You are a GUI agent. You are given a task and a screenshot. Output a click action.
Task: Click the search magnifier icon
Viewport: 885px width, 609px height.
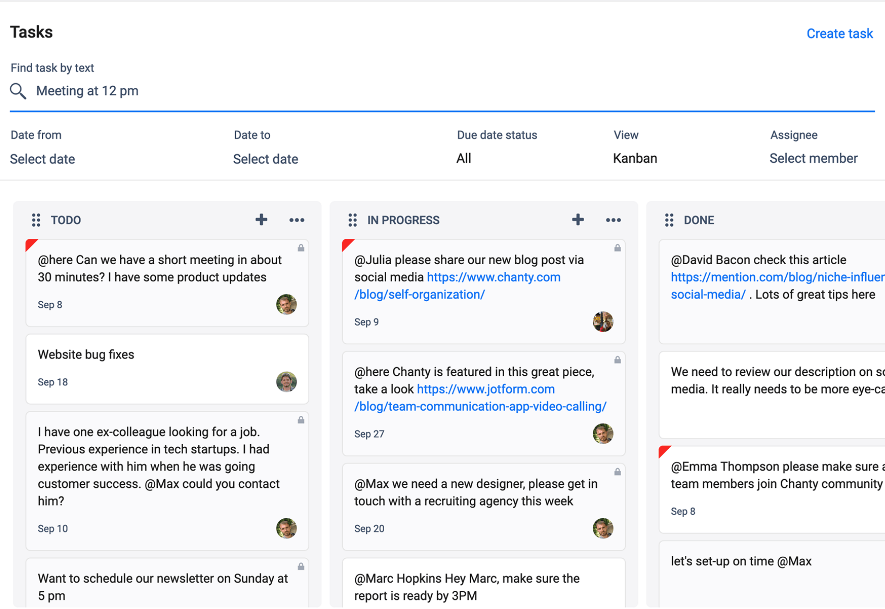(x=18, y=91)
